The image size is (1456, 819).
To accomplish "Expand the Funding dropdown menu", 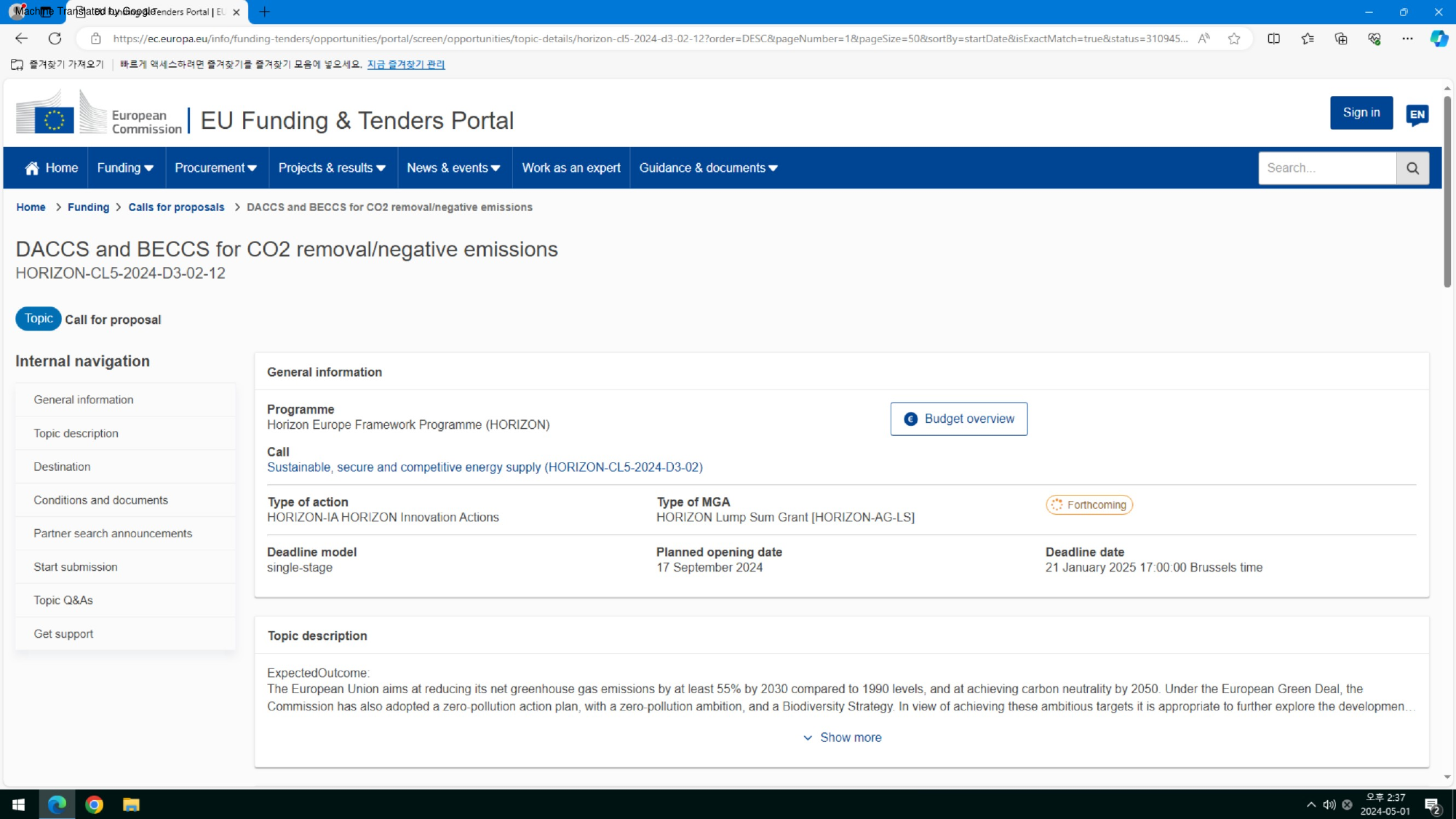I will pos(125,168).
